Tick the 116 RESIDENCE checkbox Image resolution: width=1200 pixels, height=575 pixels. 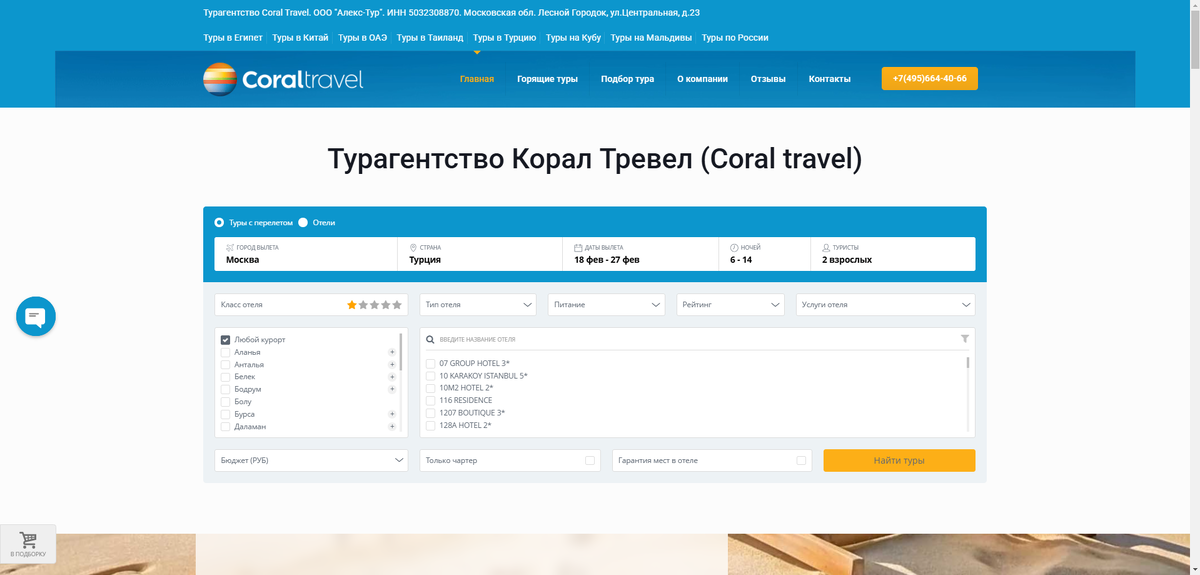[x=430, y=400]
